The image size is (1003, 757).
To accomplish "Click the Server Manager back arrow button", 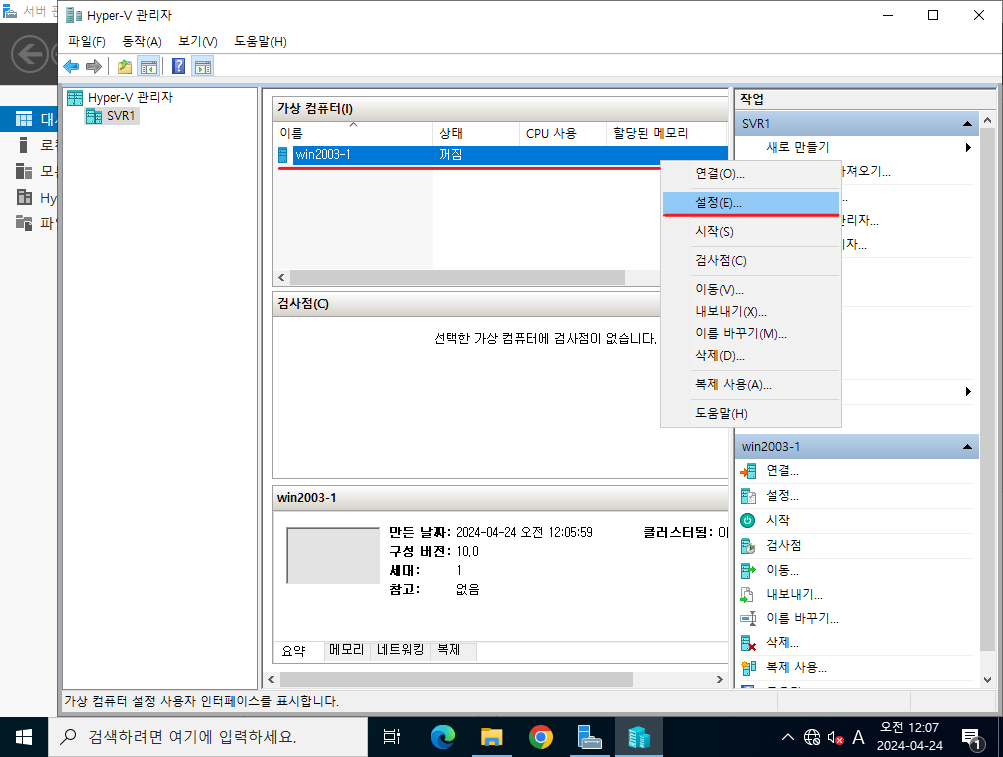I will pos(29,54).
